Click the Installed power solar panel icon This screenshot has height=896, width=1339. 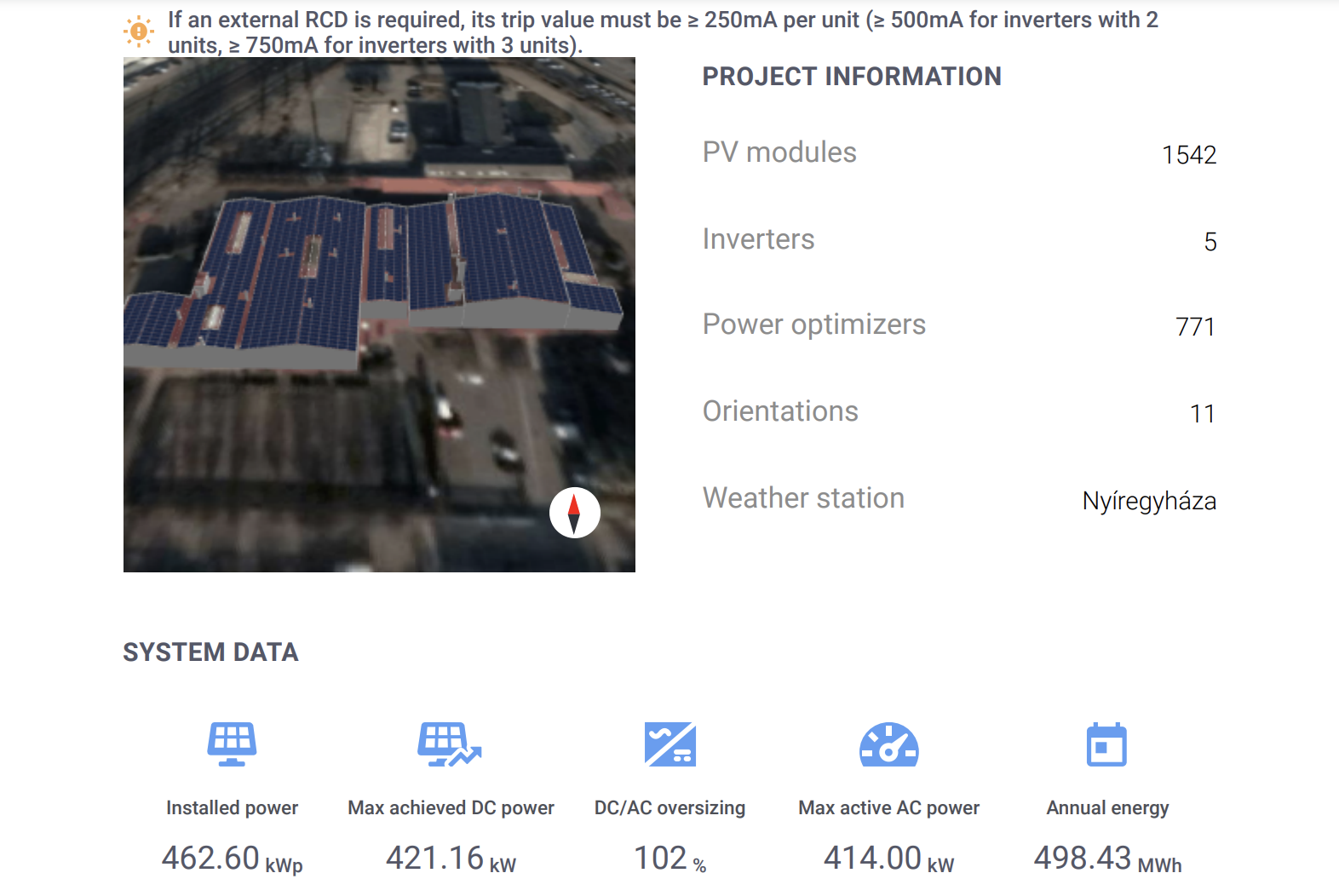[x=232, y=744]
